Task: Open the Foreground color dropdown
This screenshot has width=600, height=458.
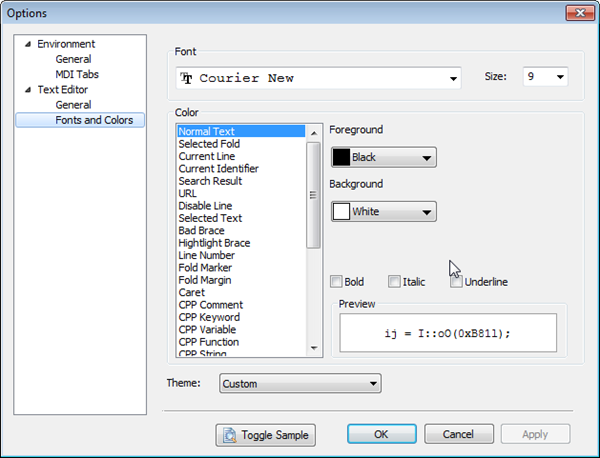Action: (428, 158)
